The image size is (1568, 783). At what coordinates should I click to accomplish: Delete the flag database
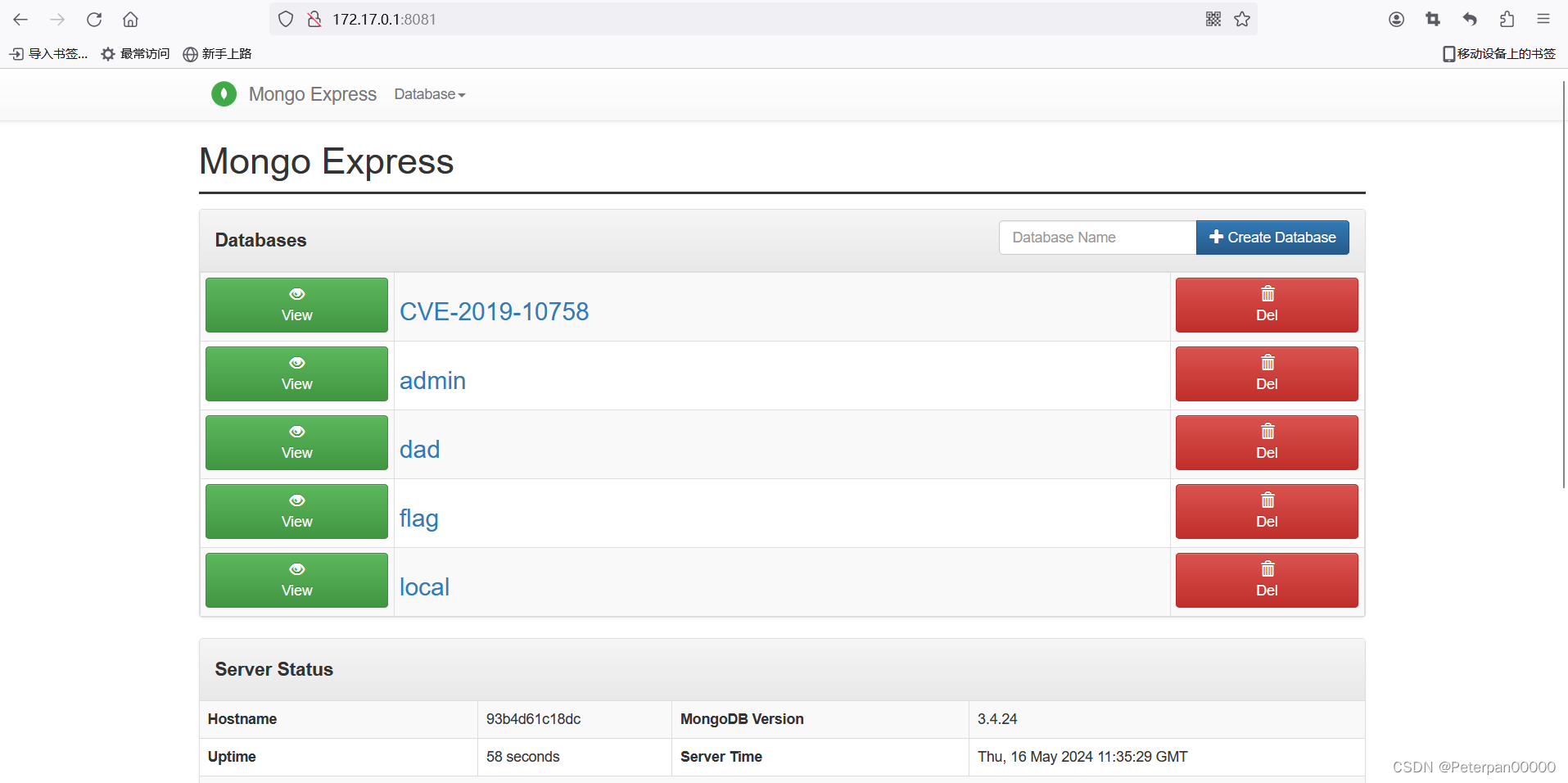pos(1267,511)
